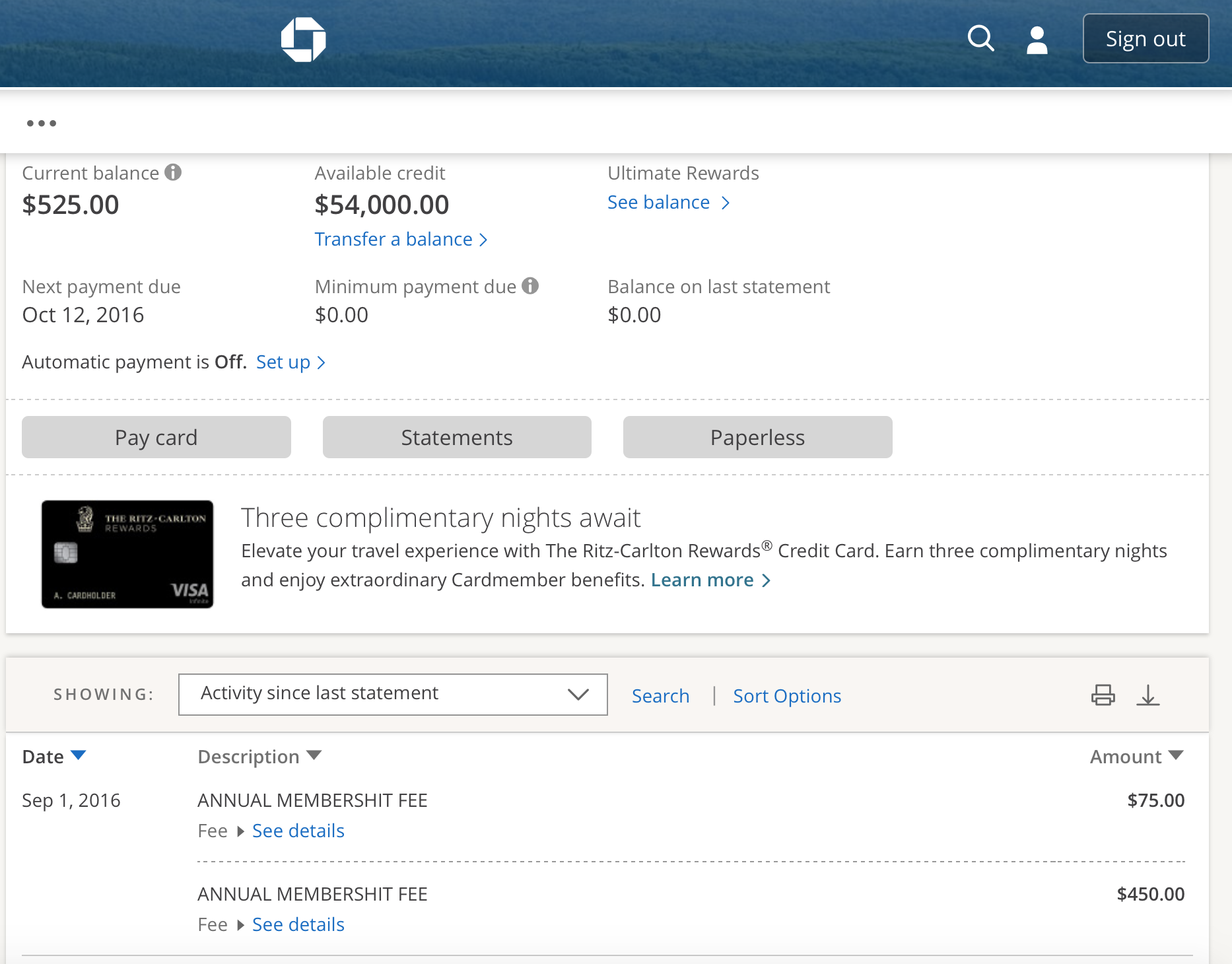Click the three-dot more menu
The width and height of the screenshot is (1232, 964).
(42, 123)
